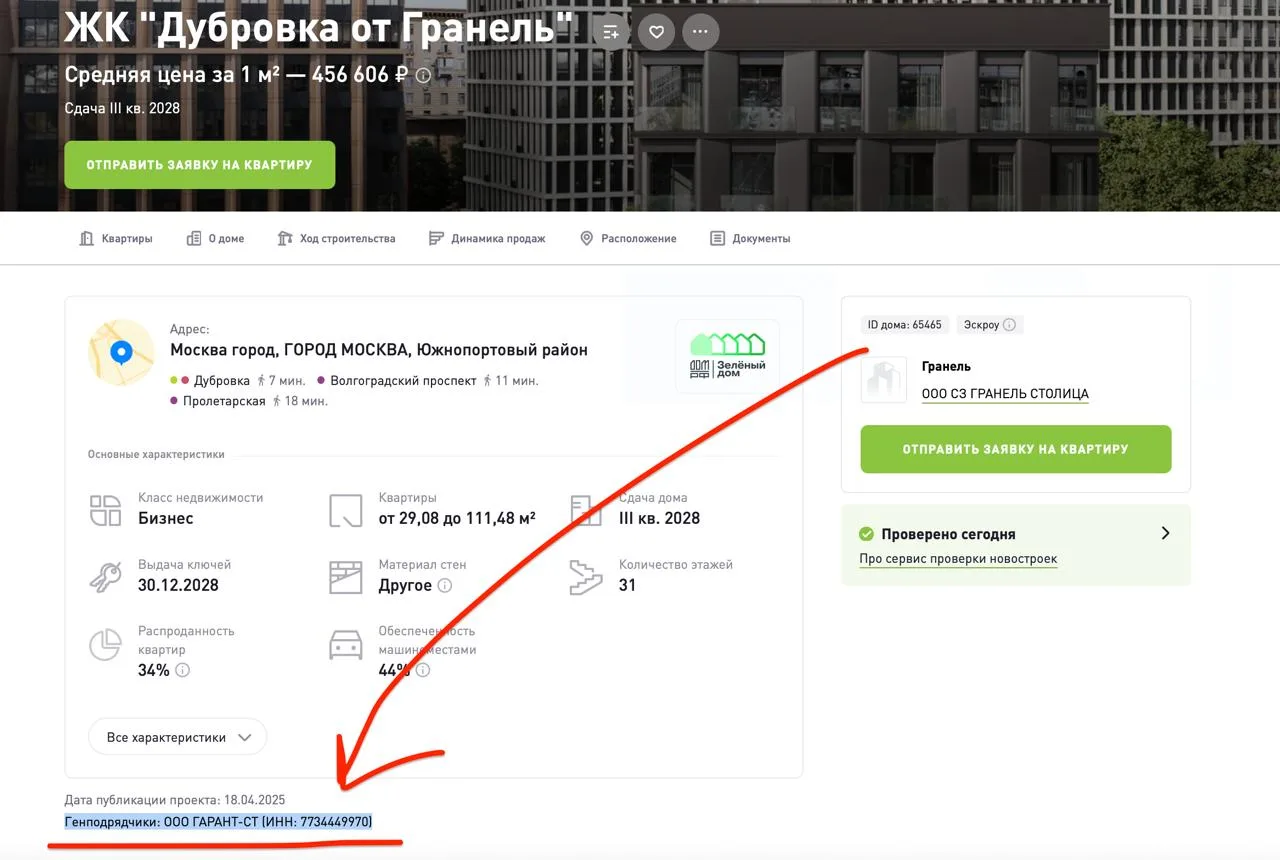
Task: Click the Основные характеристики heading
Action: click(x=156, y=454)
